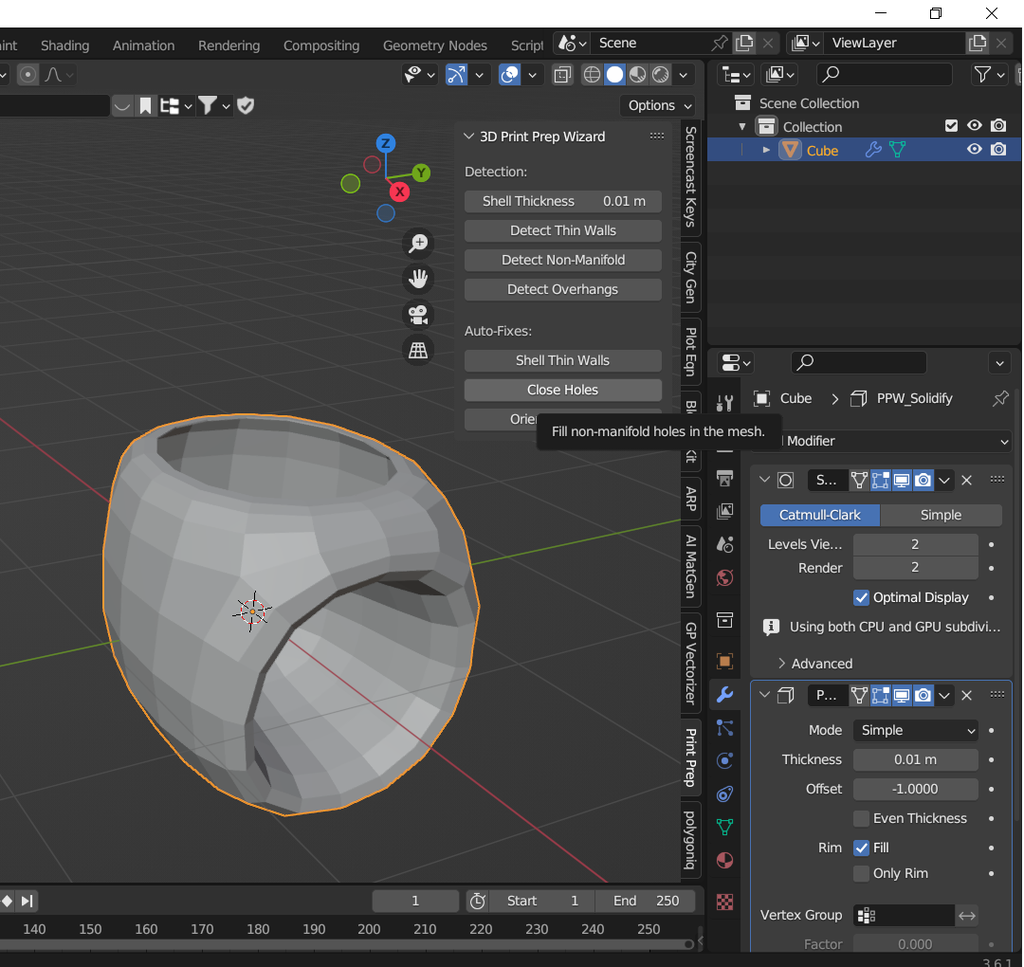Viewport: 1024px width, 967px height.
Task: Click Close Holes button
Action: click(563, 390)
